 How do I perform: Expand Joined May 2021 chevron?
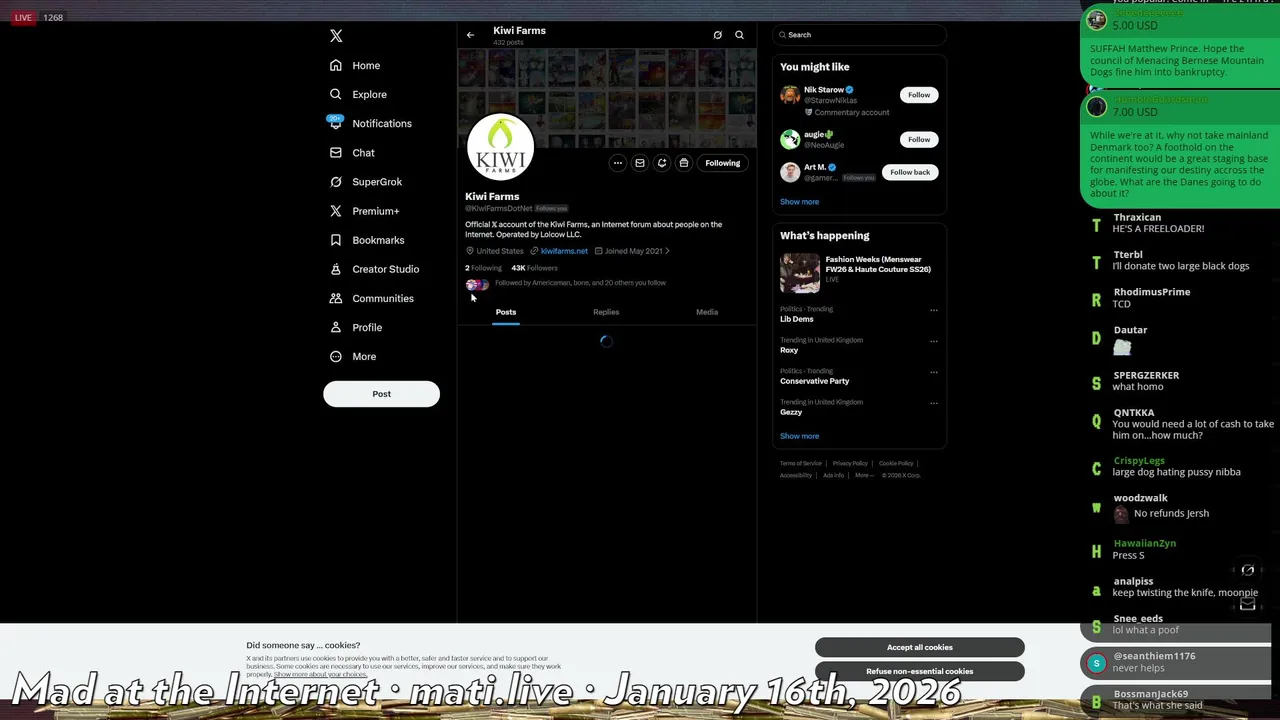coord(667,251)
